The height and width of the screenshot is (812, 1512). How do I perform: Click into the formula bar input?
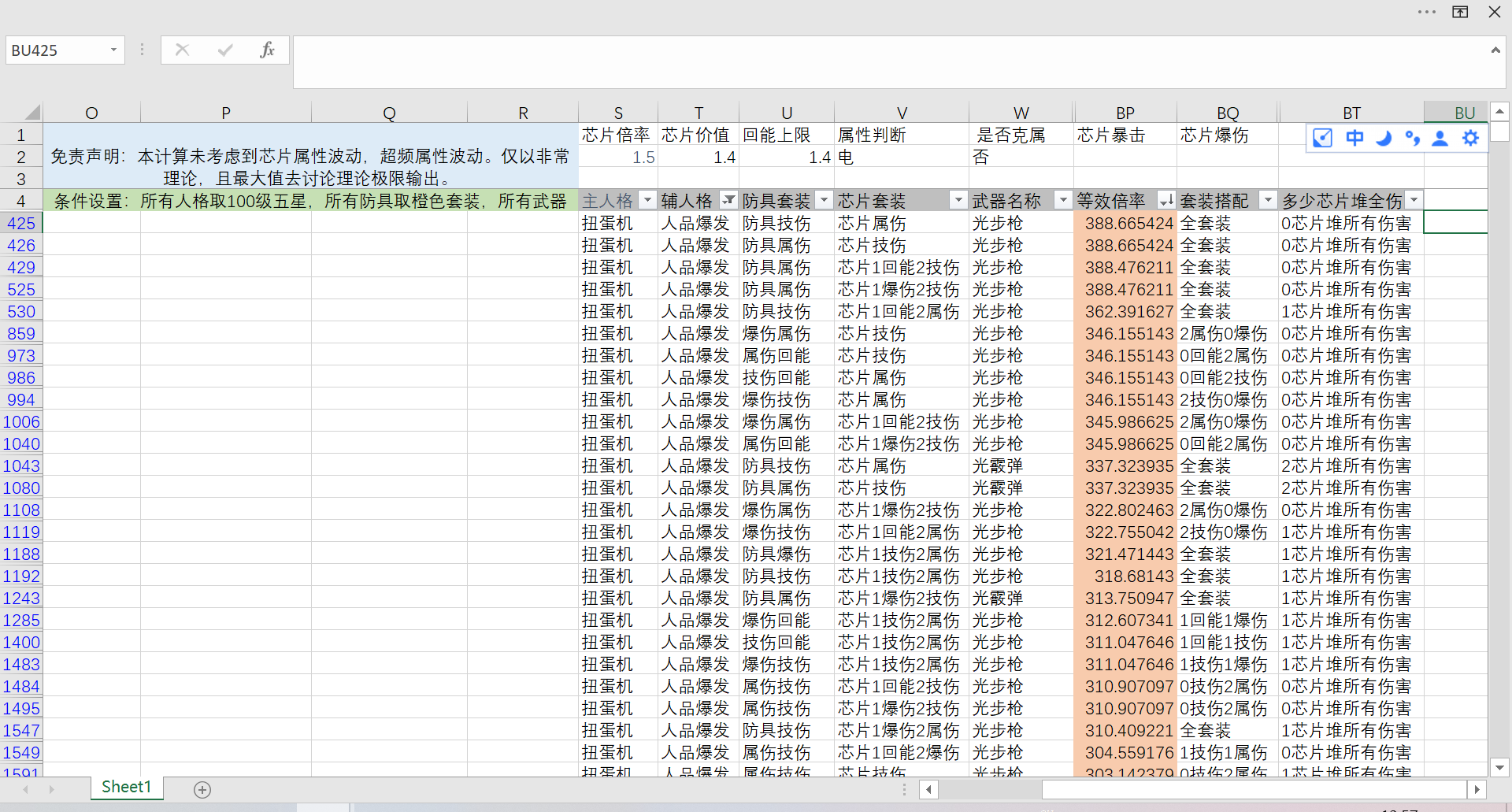890,61
